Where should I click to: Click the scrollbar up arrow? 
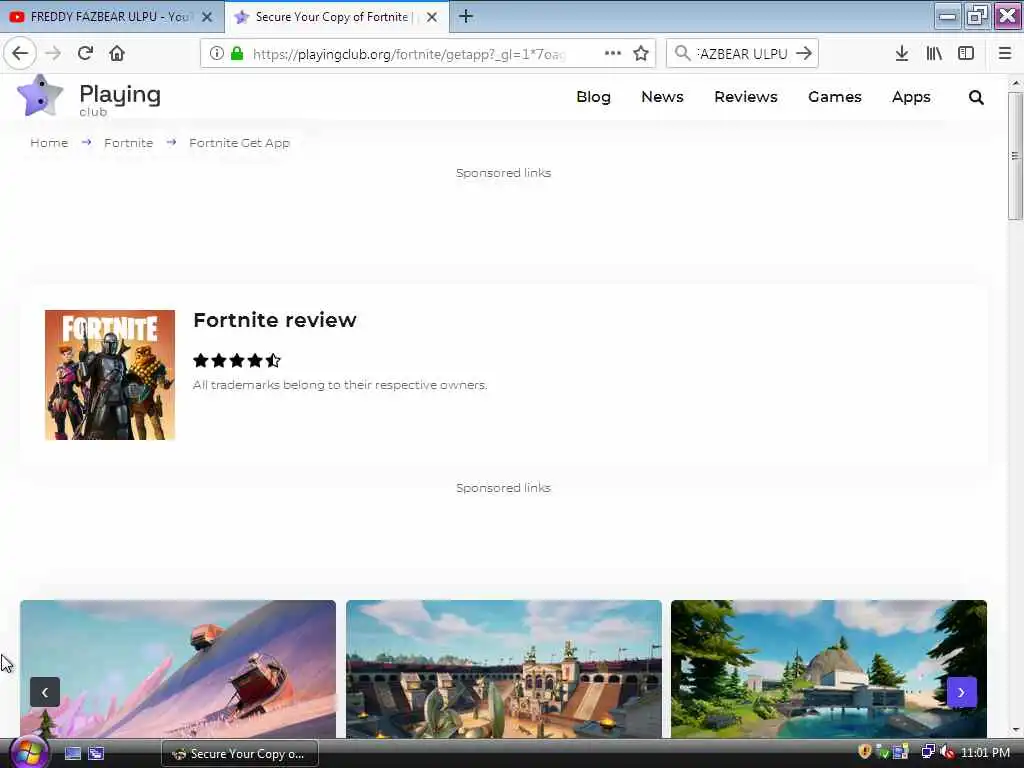[x=1015, y=84]
